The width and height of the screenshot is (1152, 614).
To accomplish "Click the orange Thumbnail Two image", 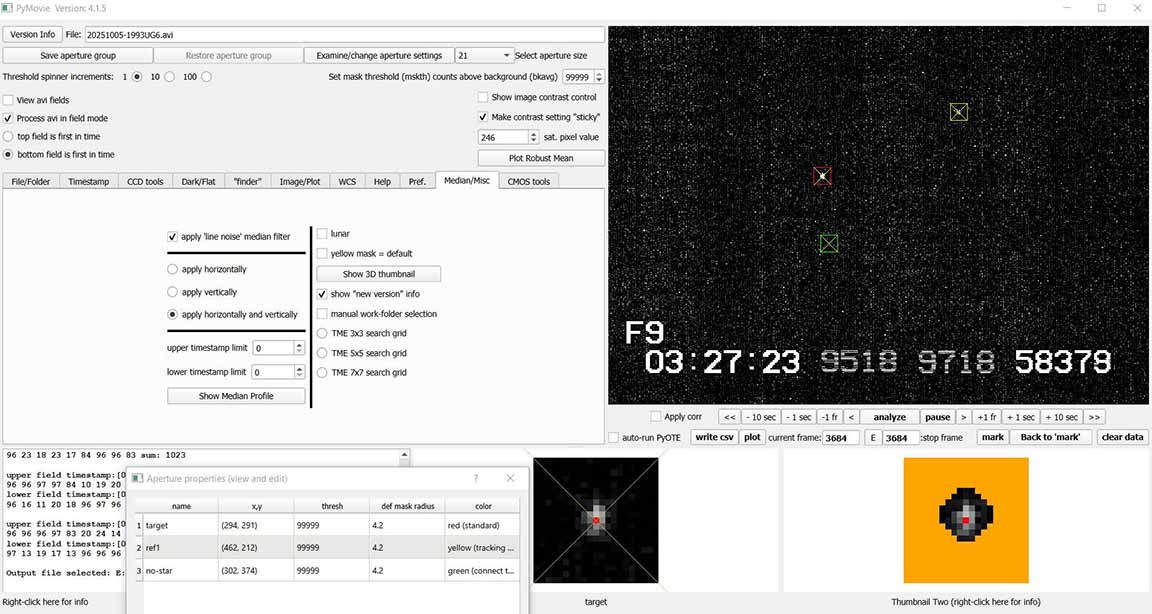I will coord(966,520).
